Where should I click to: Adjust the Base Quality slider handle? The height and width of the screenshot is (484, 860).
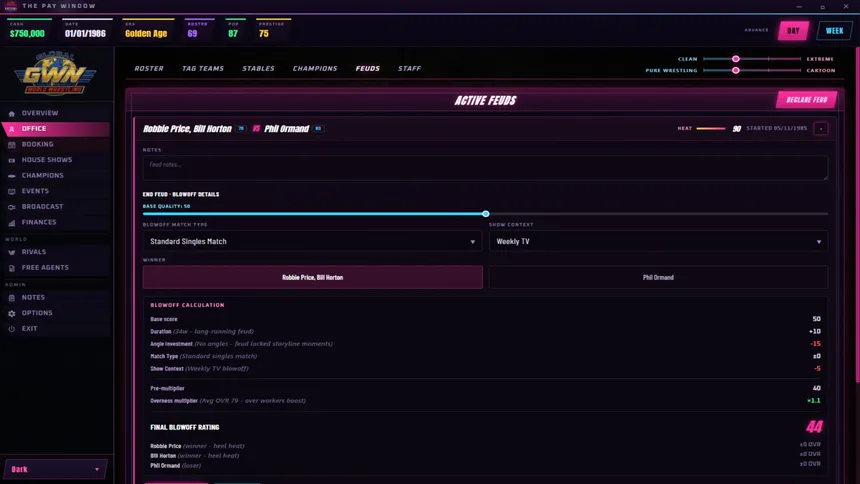pos(485,213)
